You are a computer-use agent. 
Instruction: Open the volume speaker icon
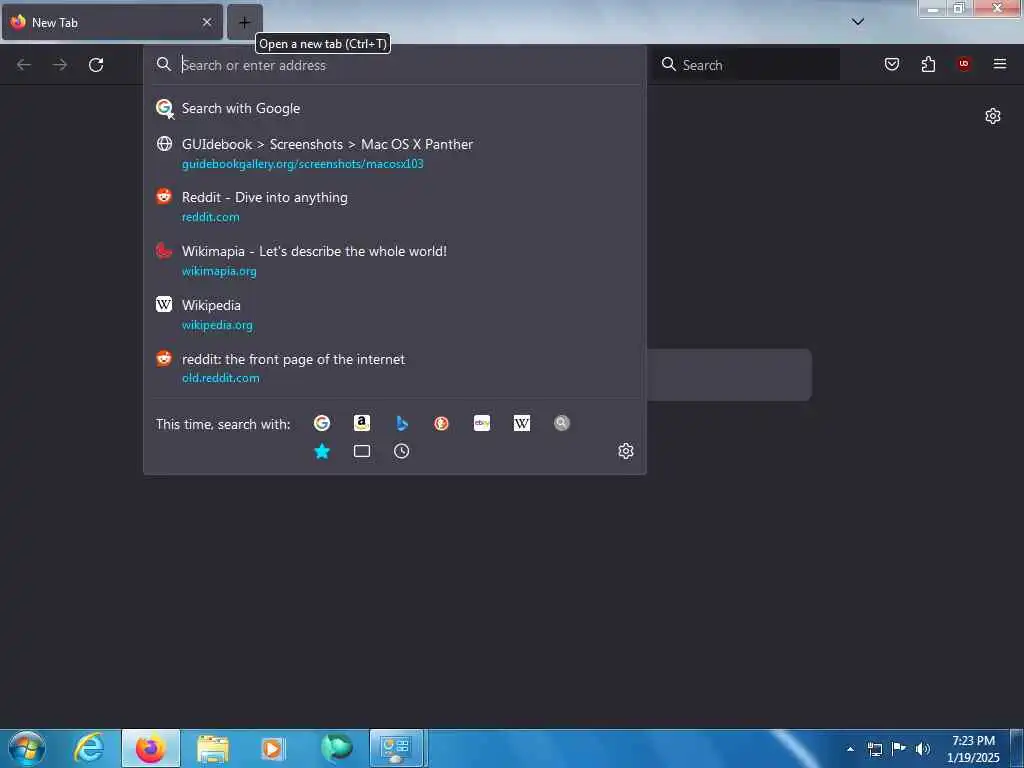point(923,749)
